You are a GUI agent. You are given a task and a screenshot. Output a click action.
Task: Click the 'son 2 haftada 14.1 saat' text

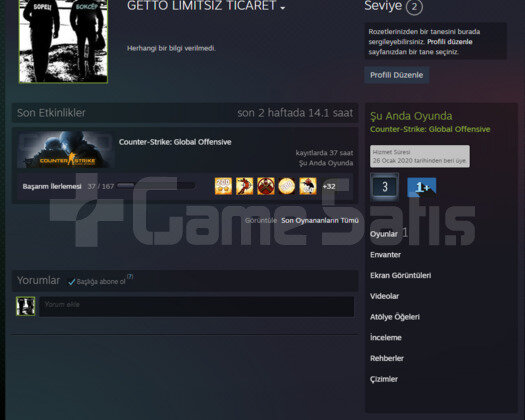tap(295, 113)
